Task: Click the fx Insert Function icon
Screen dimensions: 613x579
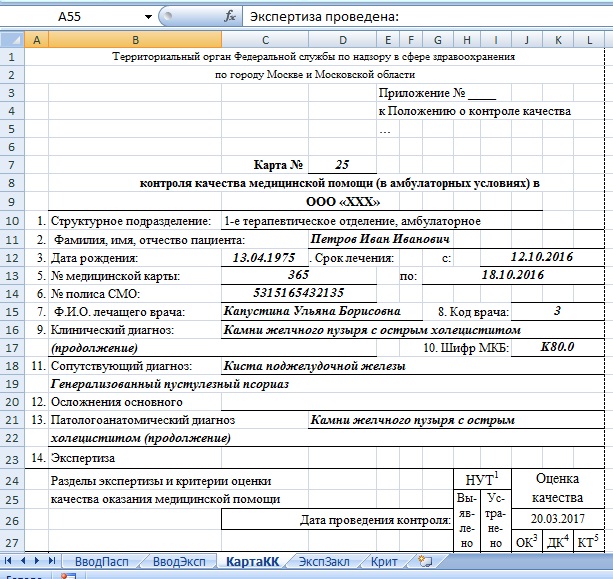Action: (x=229, y=16)
